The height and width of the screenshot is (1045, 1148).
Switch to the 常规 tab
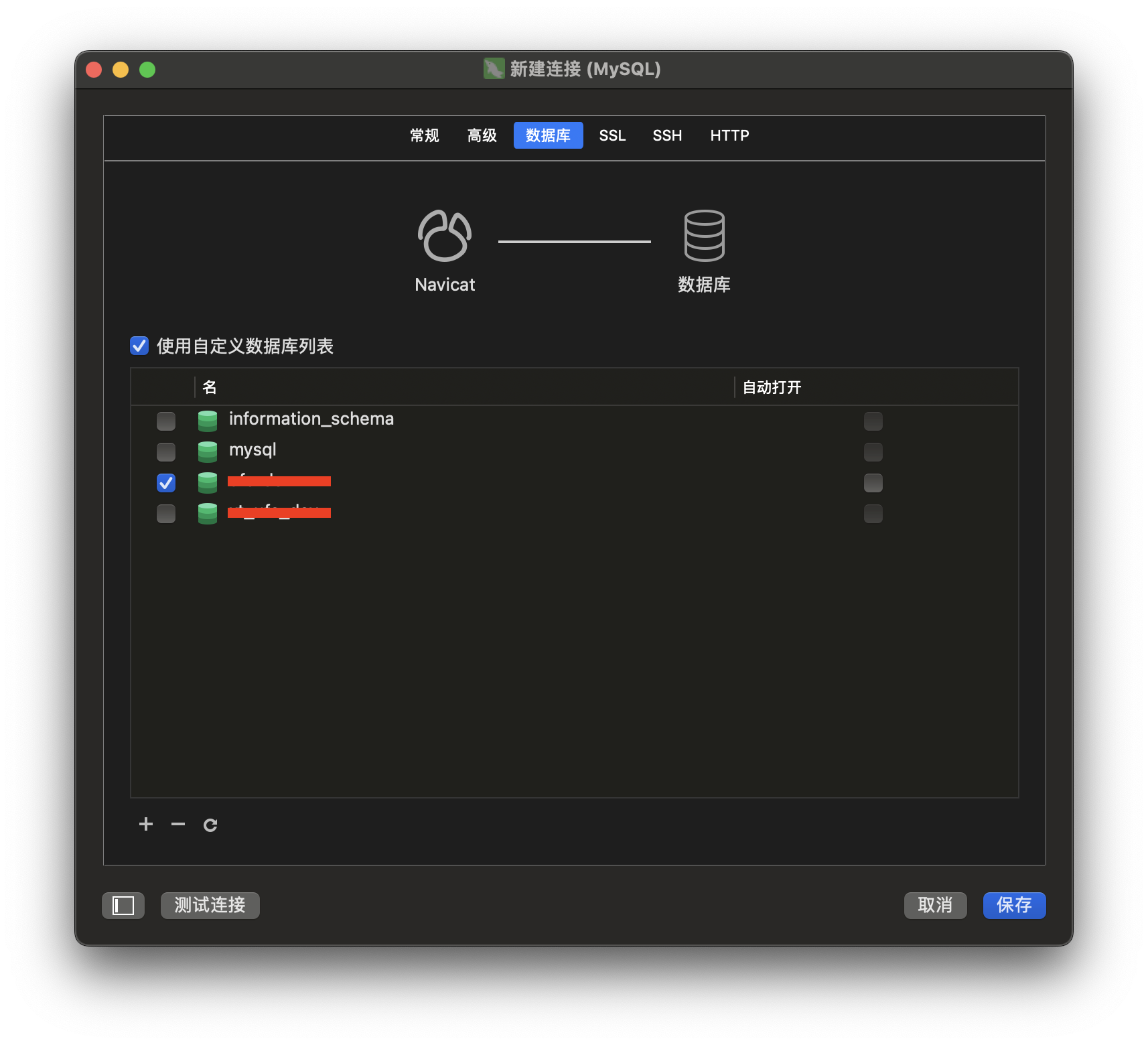click(425, 135)
